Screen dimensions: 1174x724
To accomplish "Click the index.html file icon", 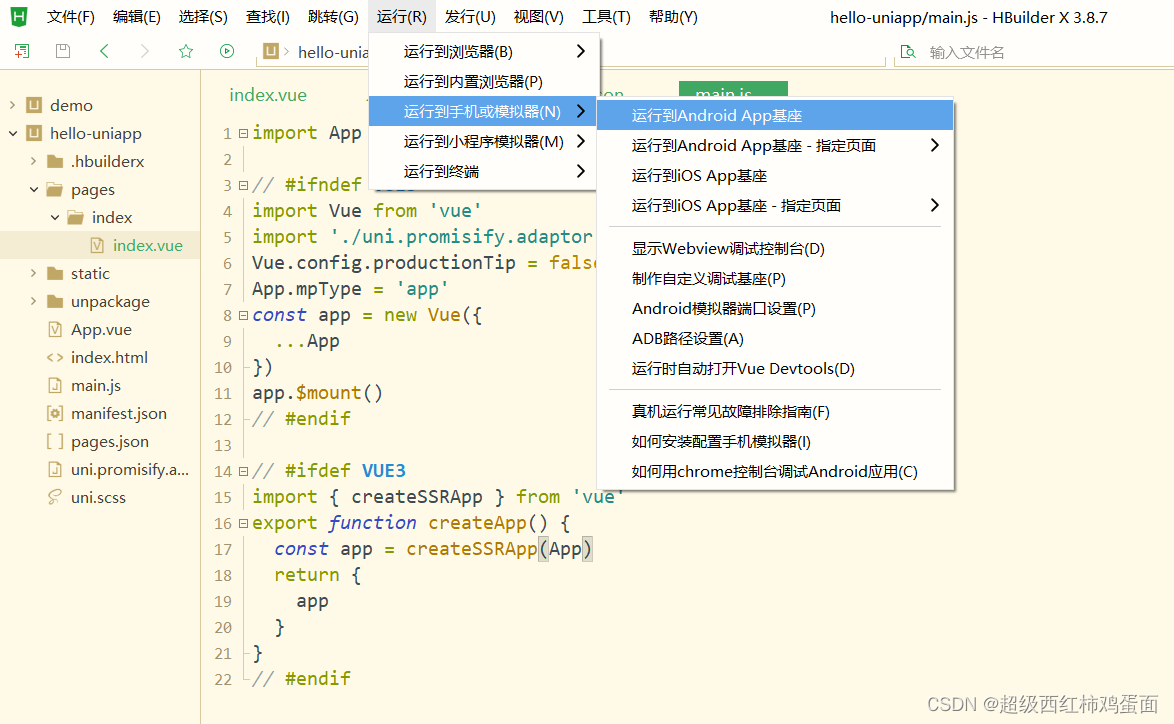I will [55, 358].
